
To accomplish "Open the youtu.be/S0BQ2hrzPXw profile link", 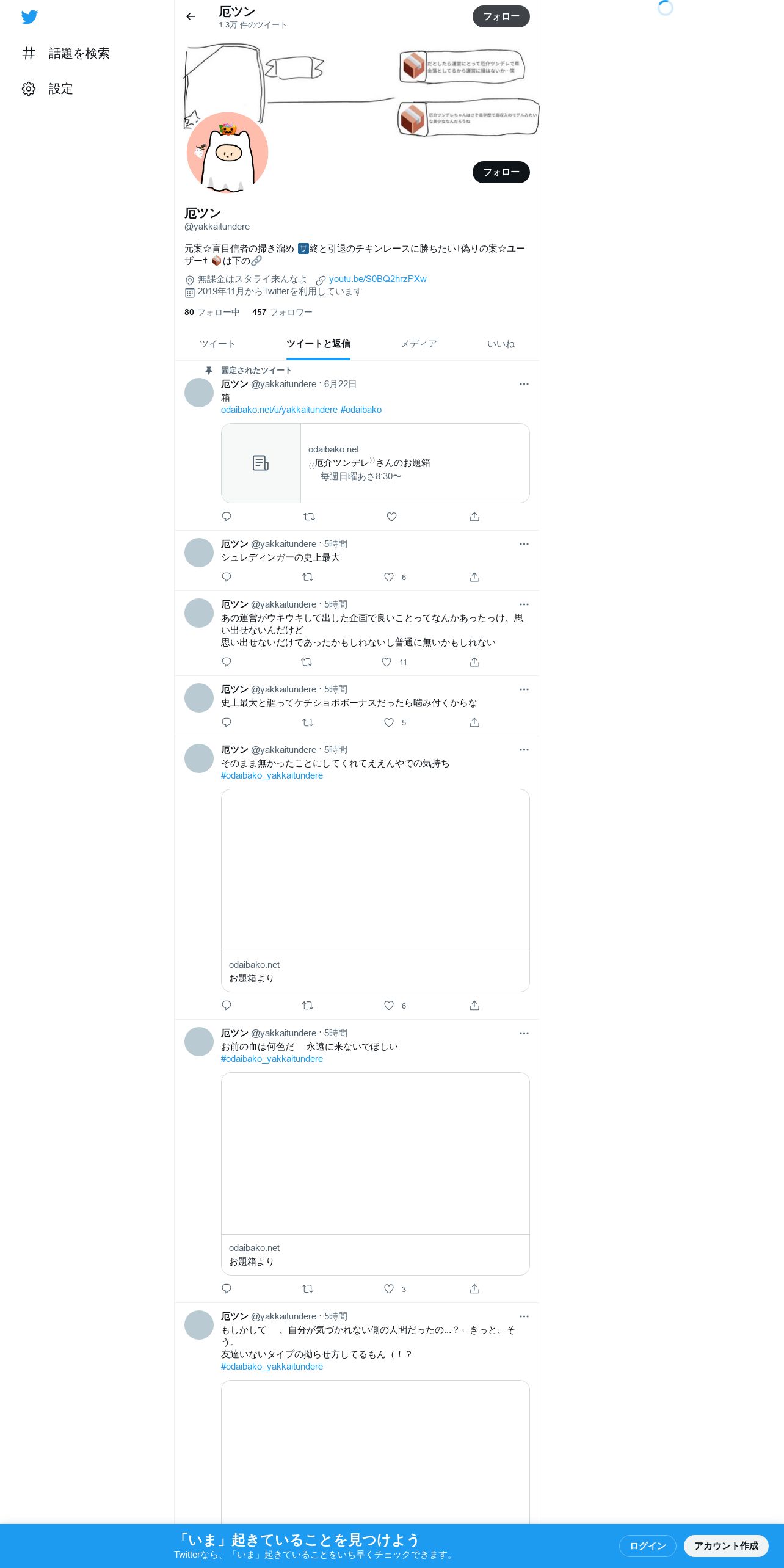I will click(377, 279).
